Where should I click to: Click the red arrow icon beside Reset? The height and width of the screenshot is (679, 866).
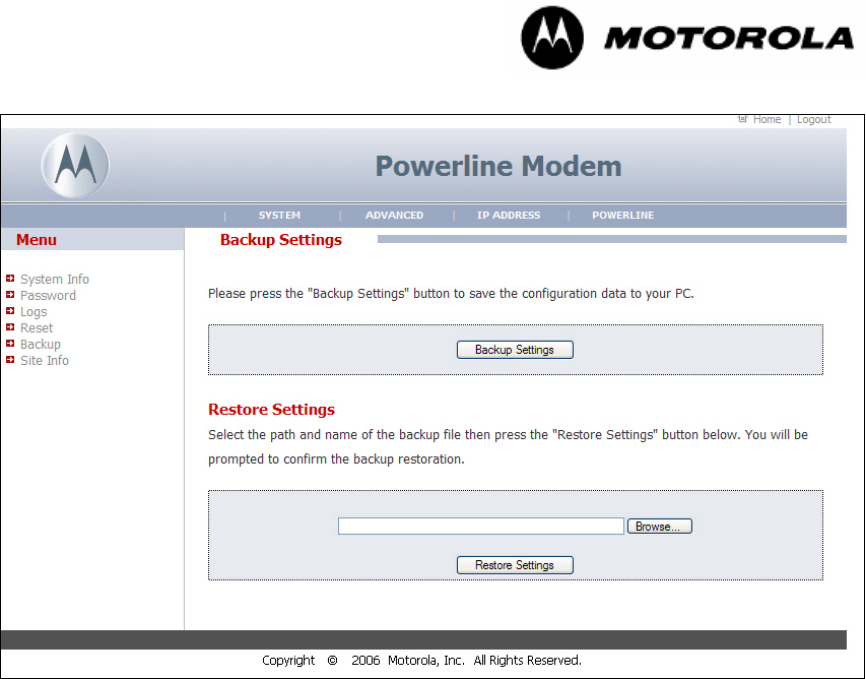coord(10,327)
